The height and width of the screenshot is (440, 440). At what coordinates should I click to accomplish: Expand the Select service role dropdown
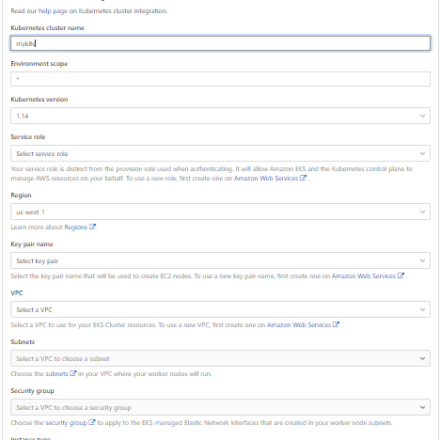click(220, 153)
